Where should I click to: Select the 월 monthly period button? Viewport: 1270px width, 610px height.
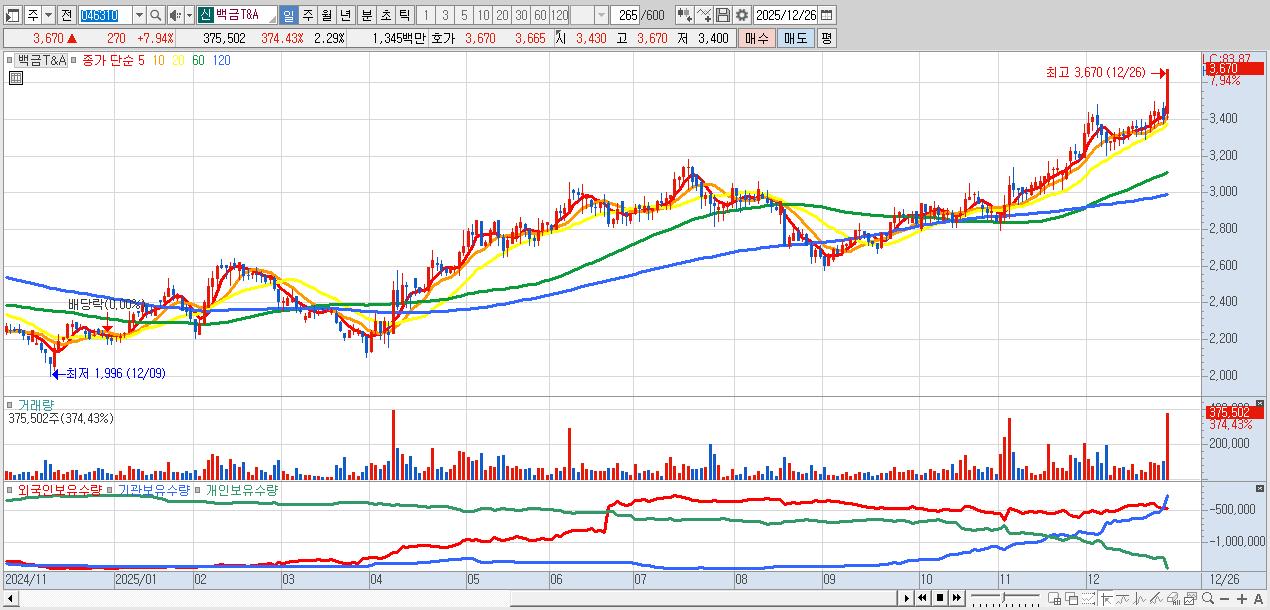326,15
